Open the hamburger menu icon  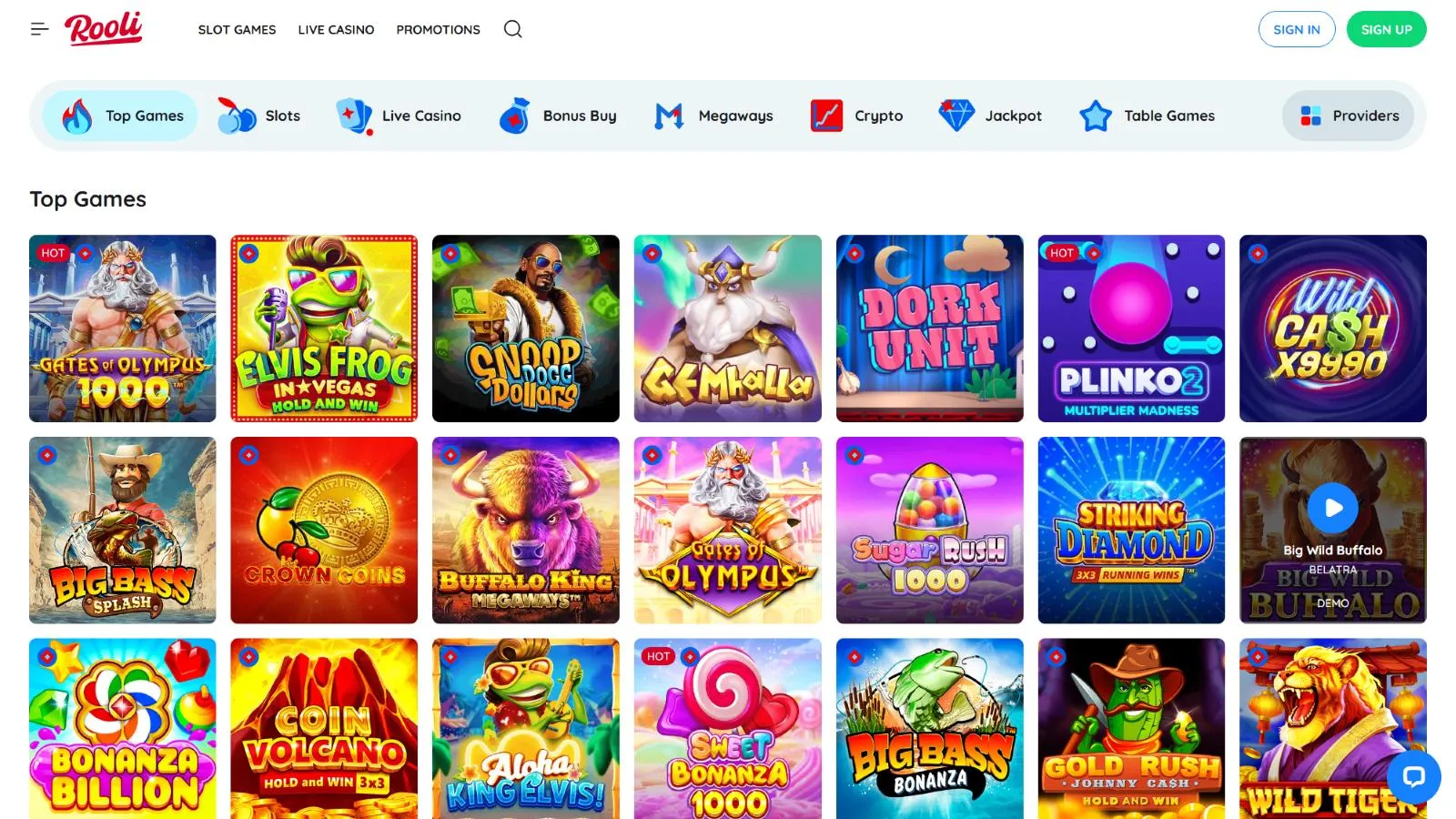(39, 29)
